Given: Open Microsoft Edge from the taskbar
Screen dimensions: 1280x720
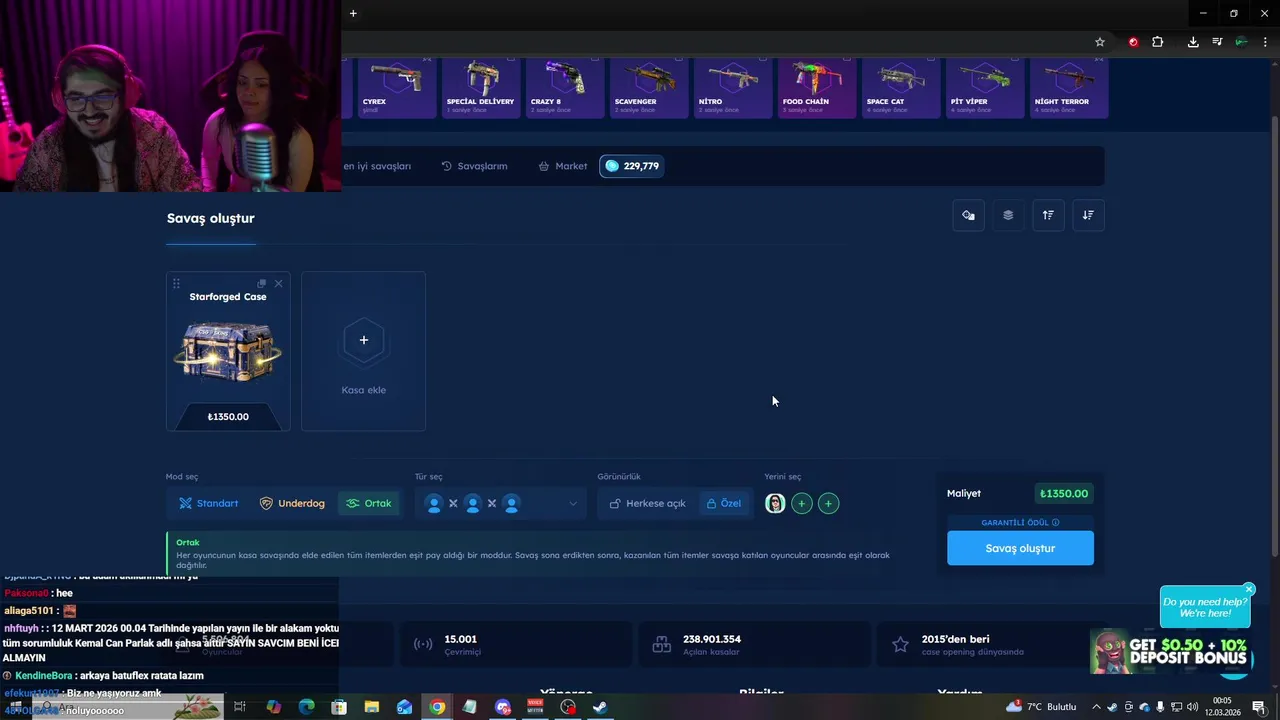Looking at the screenshot, I should [306, 707].
